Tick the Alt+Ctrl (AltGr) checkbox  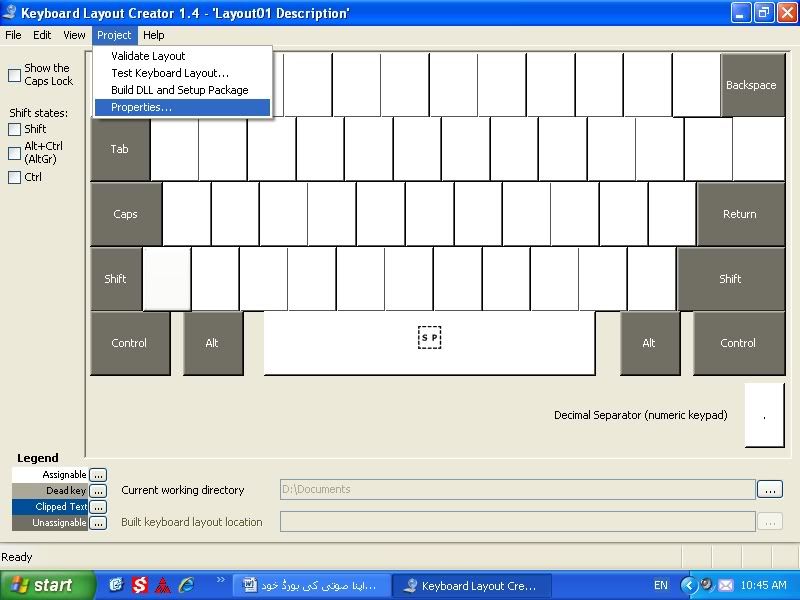[15, 153]
